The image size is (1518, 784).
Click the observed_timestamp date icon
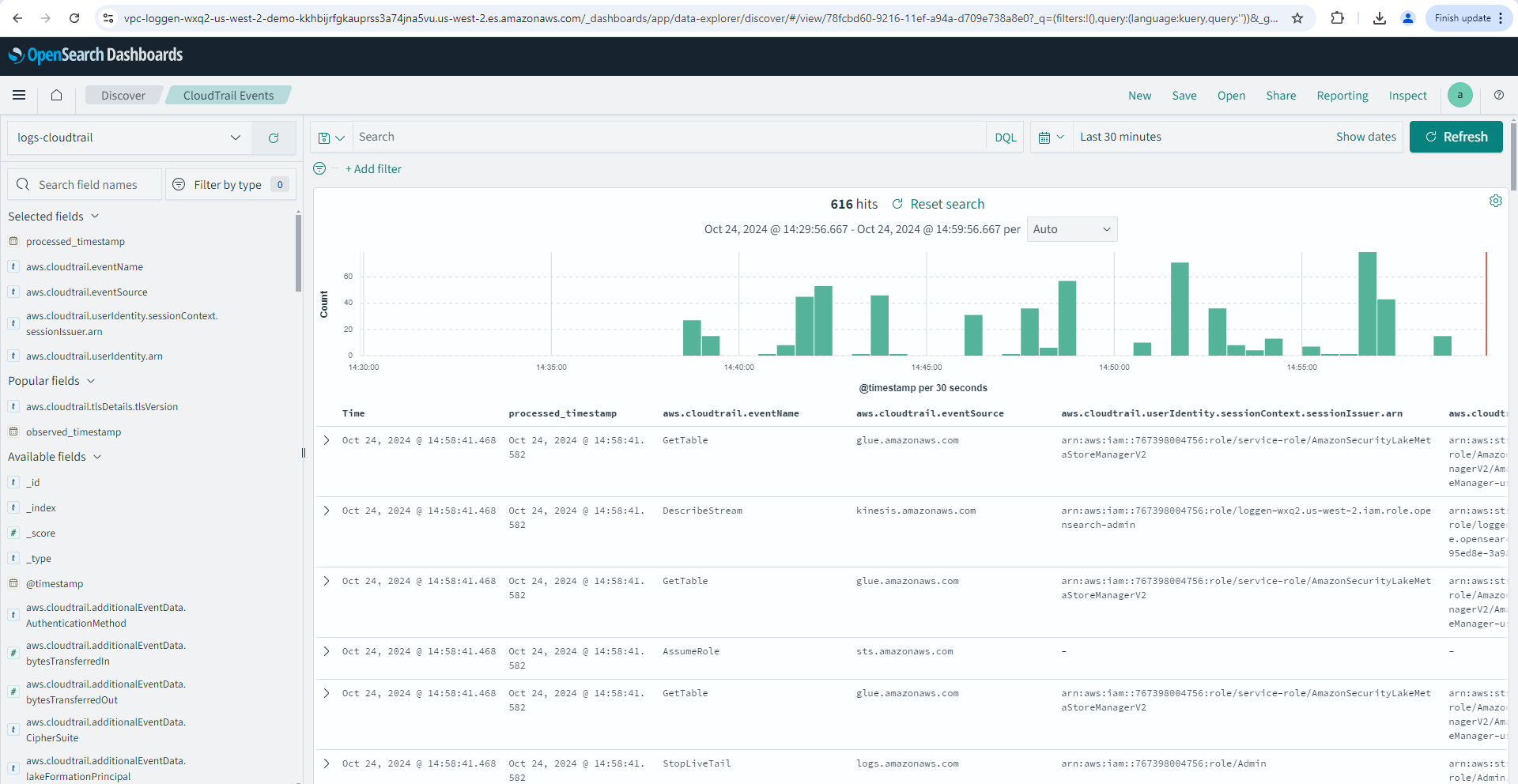tap(13, 432)
